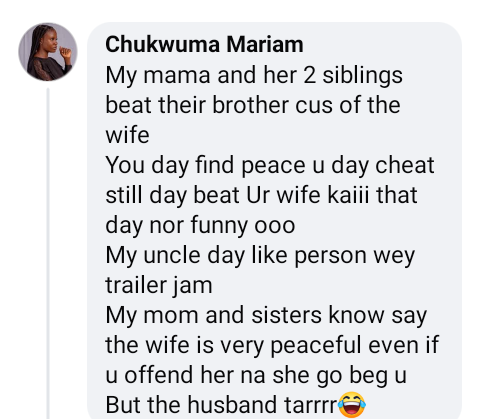
Task: Click 'You day find peace u day cheat'
Action: [270, 166]
